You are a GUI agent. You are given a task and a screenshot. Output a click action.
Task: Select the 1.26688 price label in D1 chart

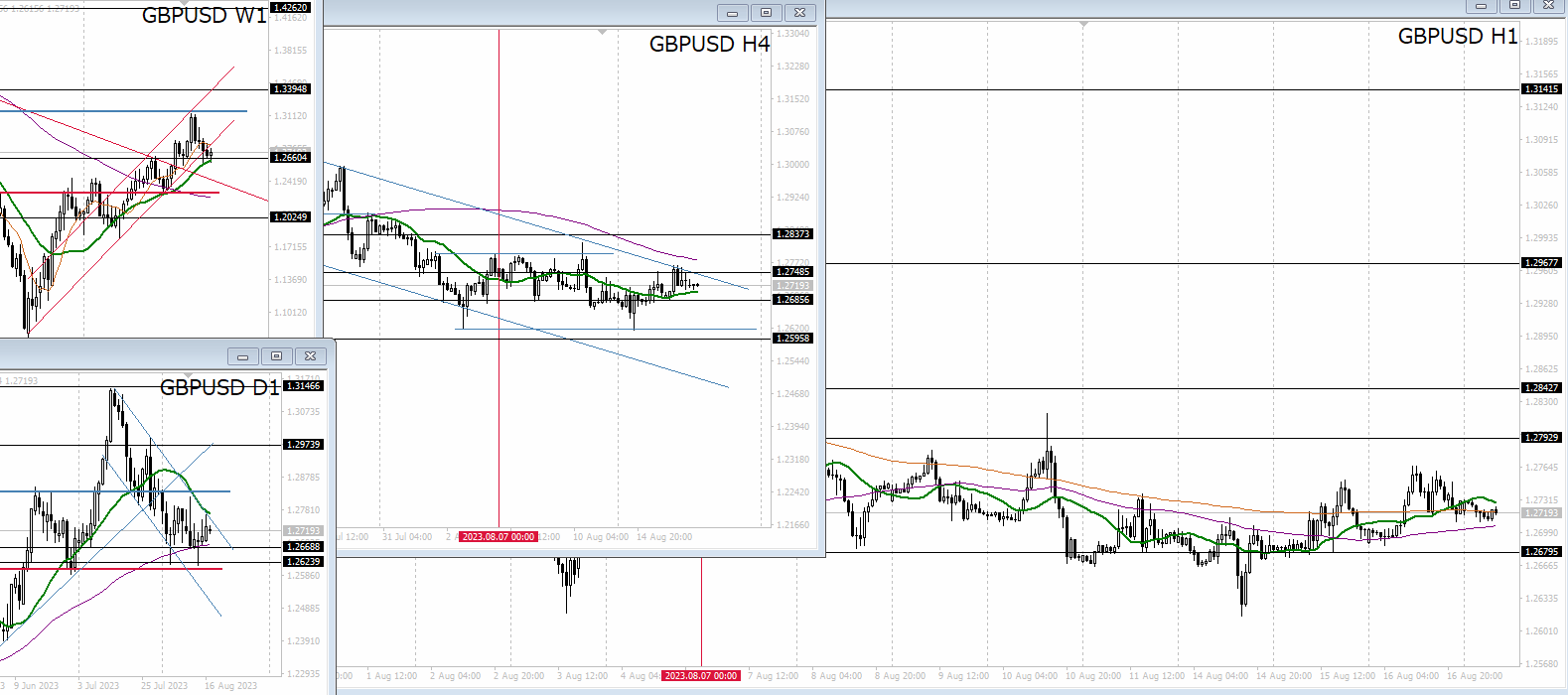click(x=304, y=547)
